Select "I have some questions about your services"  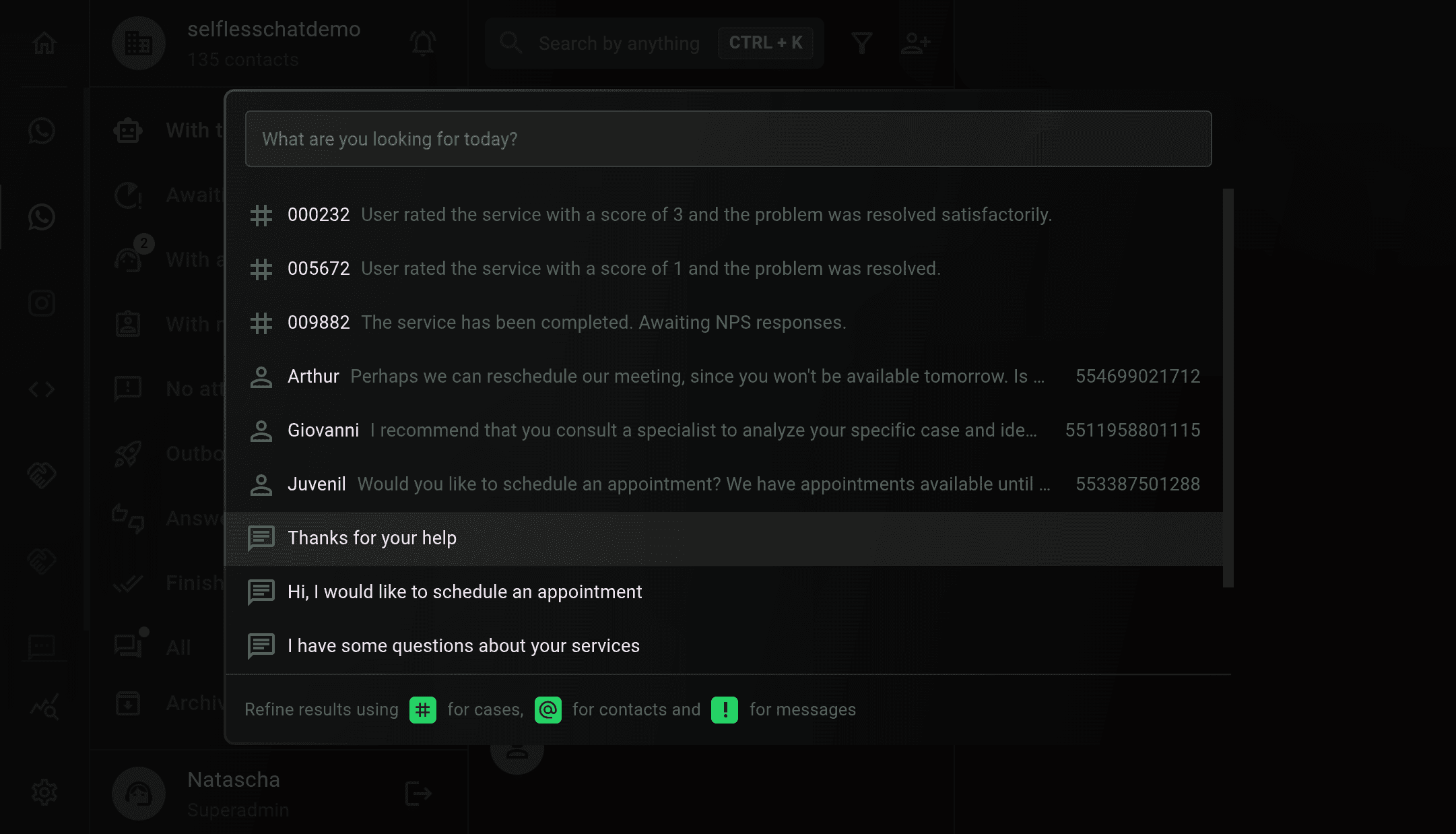(723, 646)
